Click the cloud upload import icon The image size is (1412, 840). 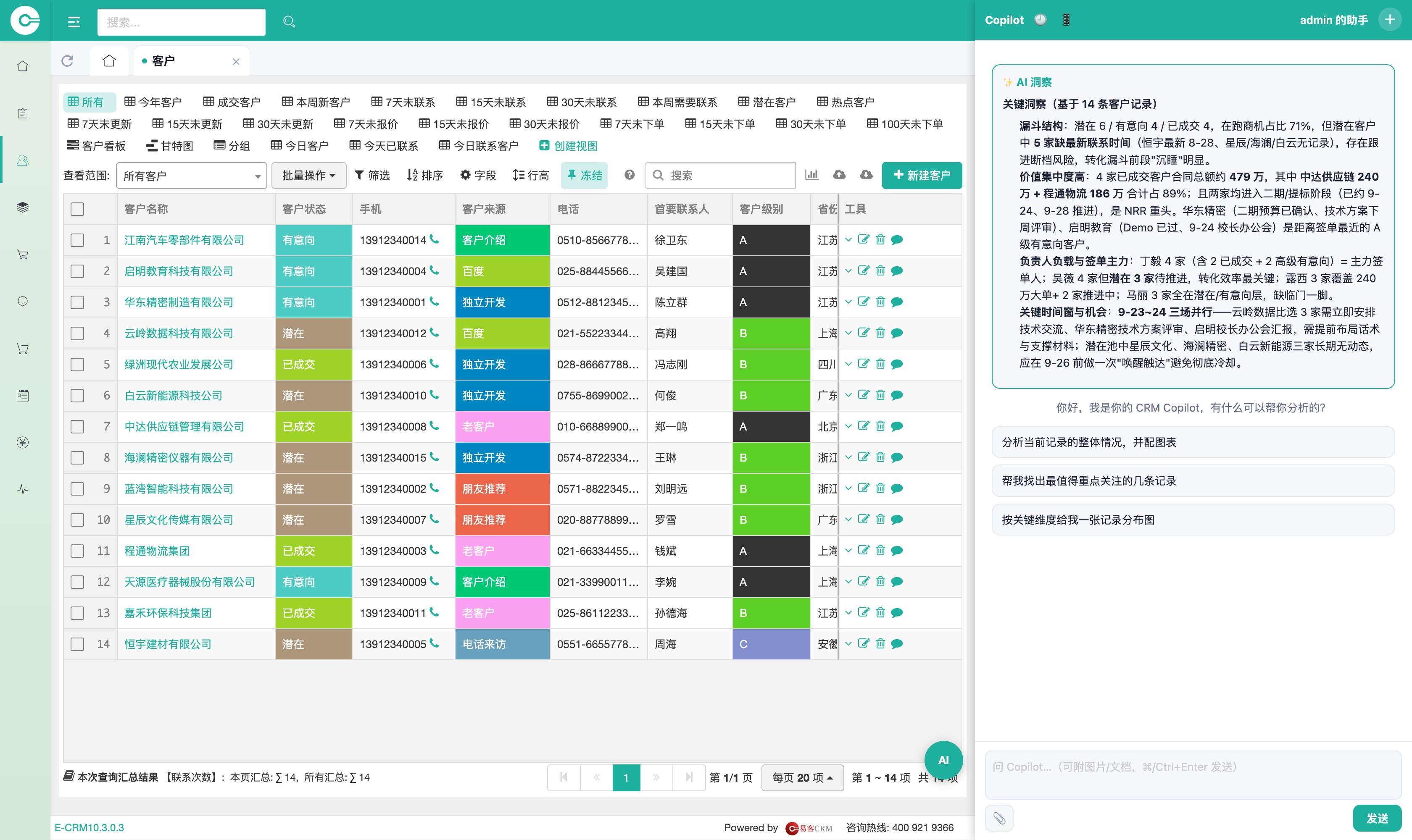839,175
